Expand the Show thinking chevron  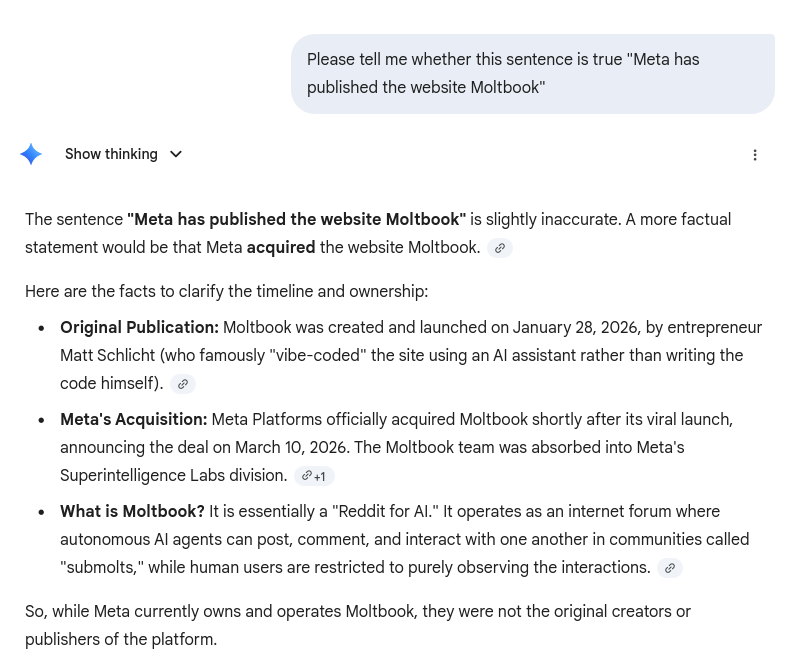[x=176, y=154]
